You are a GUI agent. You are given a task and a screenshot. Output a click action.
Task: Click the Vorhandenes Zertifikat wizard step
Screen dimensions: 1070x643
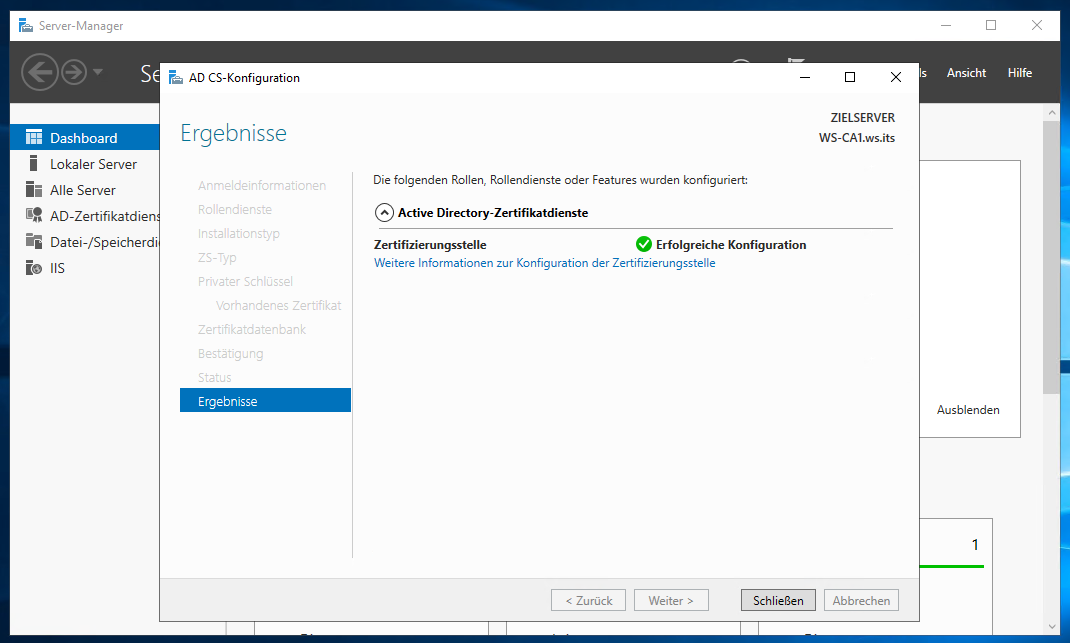tap(278, 305)
